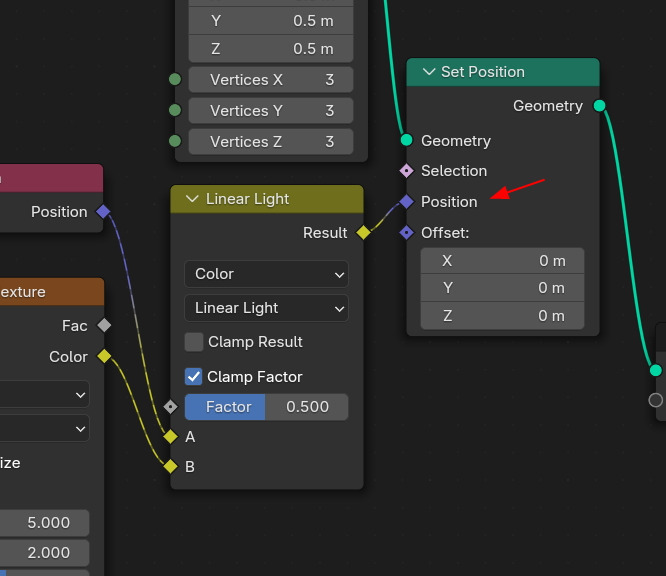The width and height of the screenshot is (666, 576).
Task: Collapse the Set Position node chevron
Action: coord(429,72)
